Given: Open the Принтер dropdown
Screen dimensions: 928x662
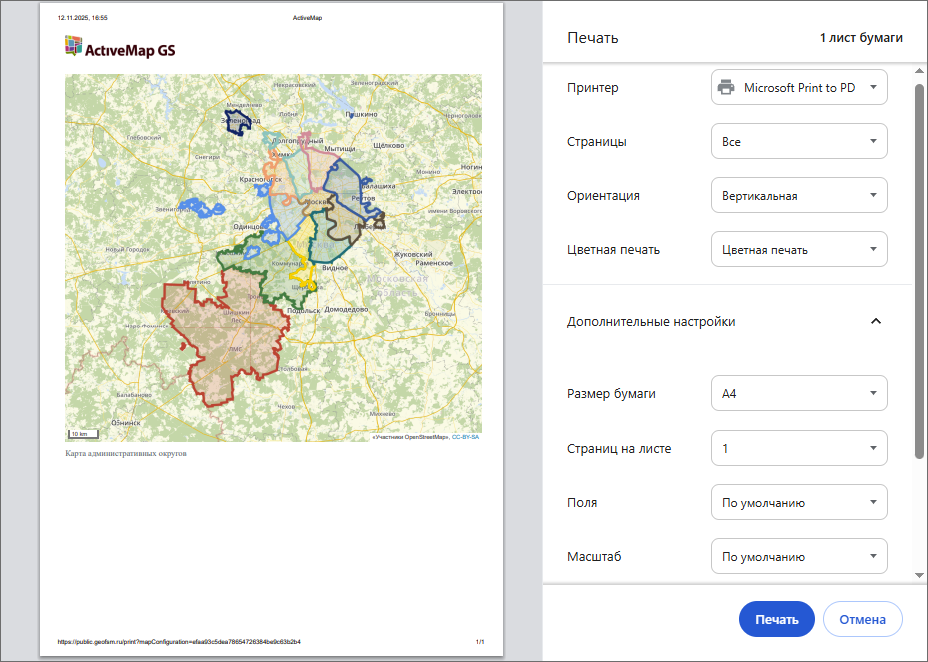Looking at the screenshot, I should pos(798,88).
